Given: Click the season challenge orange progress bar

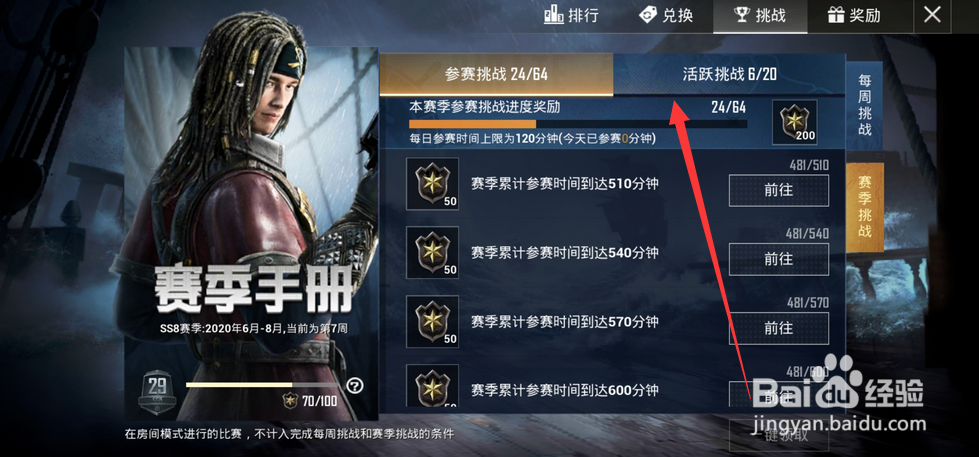Looking at the screenshot, I should click(x=578, y=124).
